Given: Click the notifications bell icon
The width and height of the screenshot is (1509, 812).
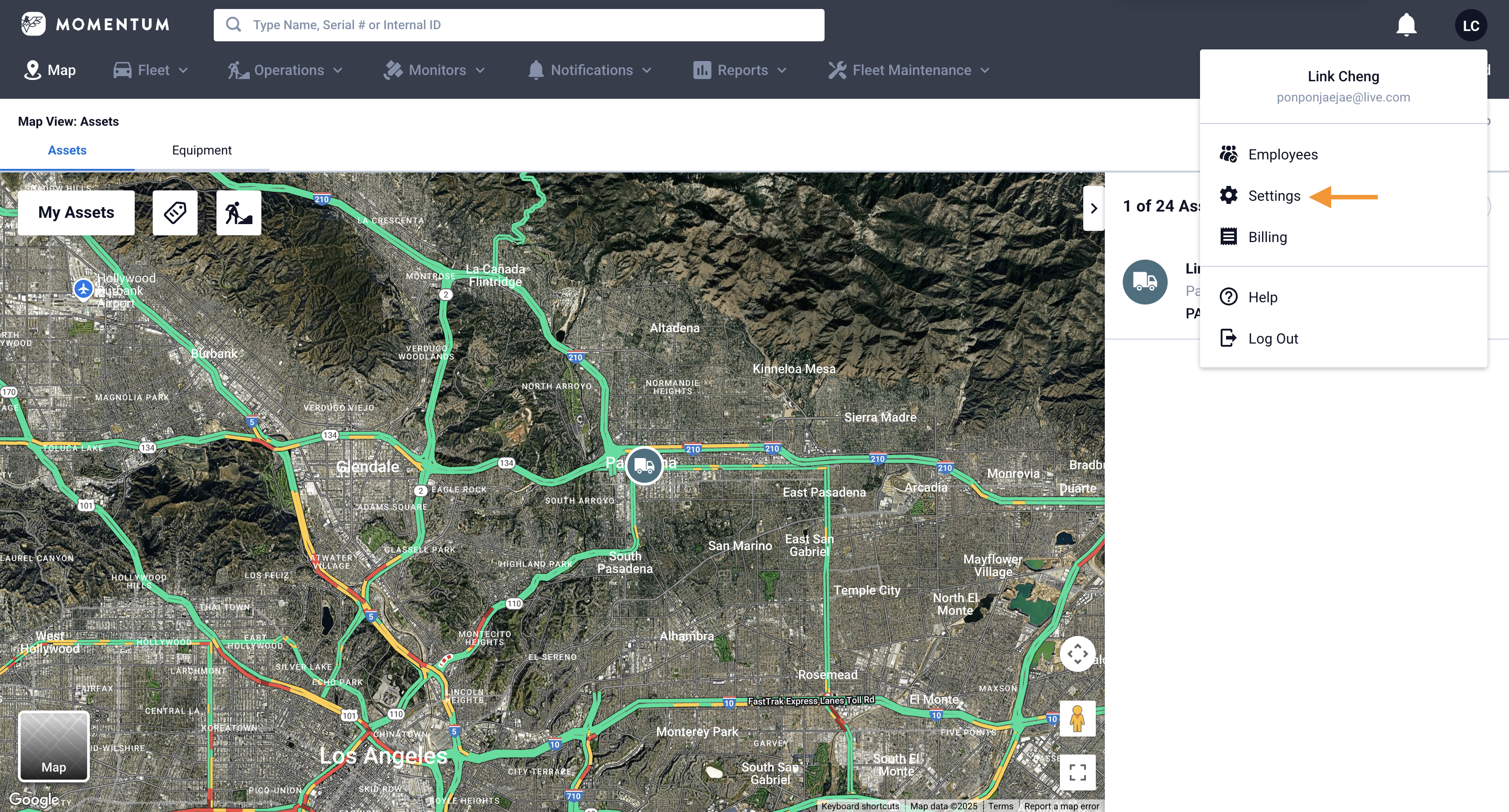Looking at the screenshot, I should point(1406,25).
